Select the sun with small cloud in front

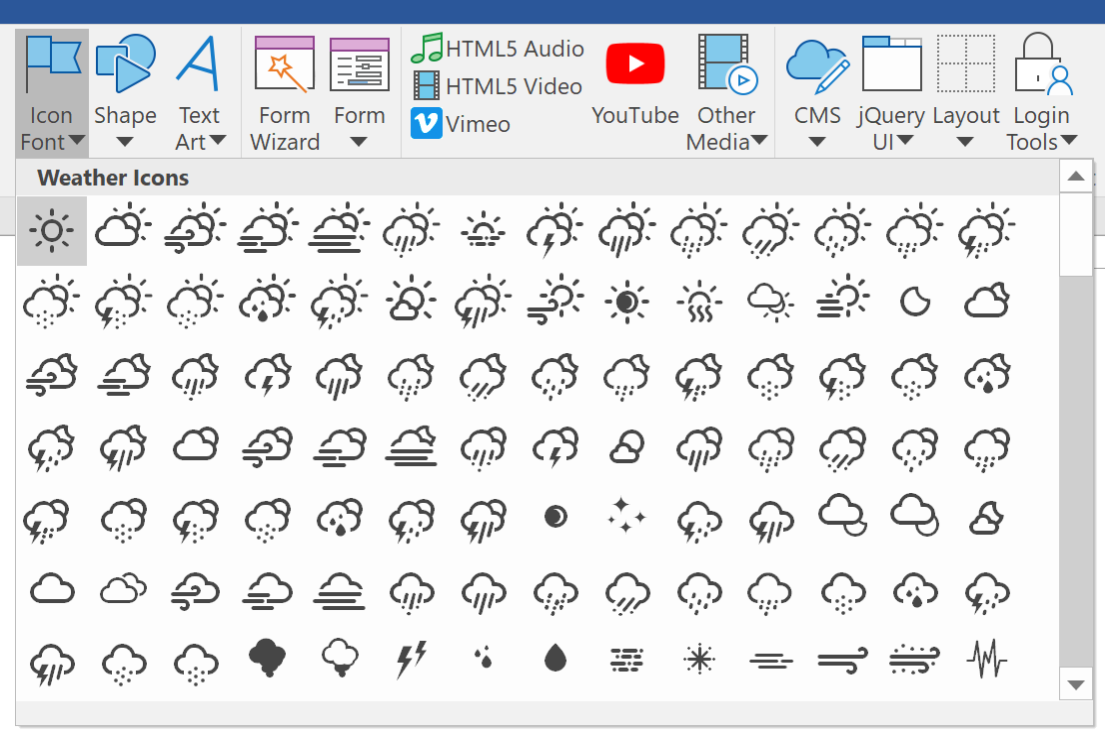coord(411,300)
